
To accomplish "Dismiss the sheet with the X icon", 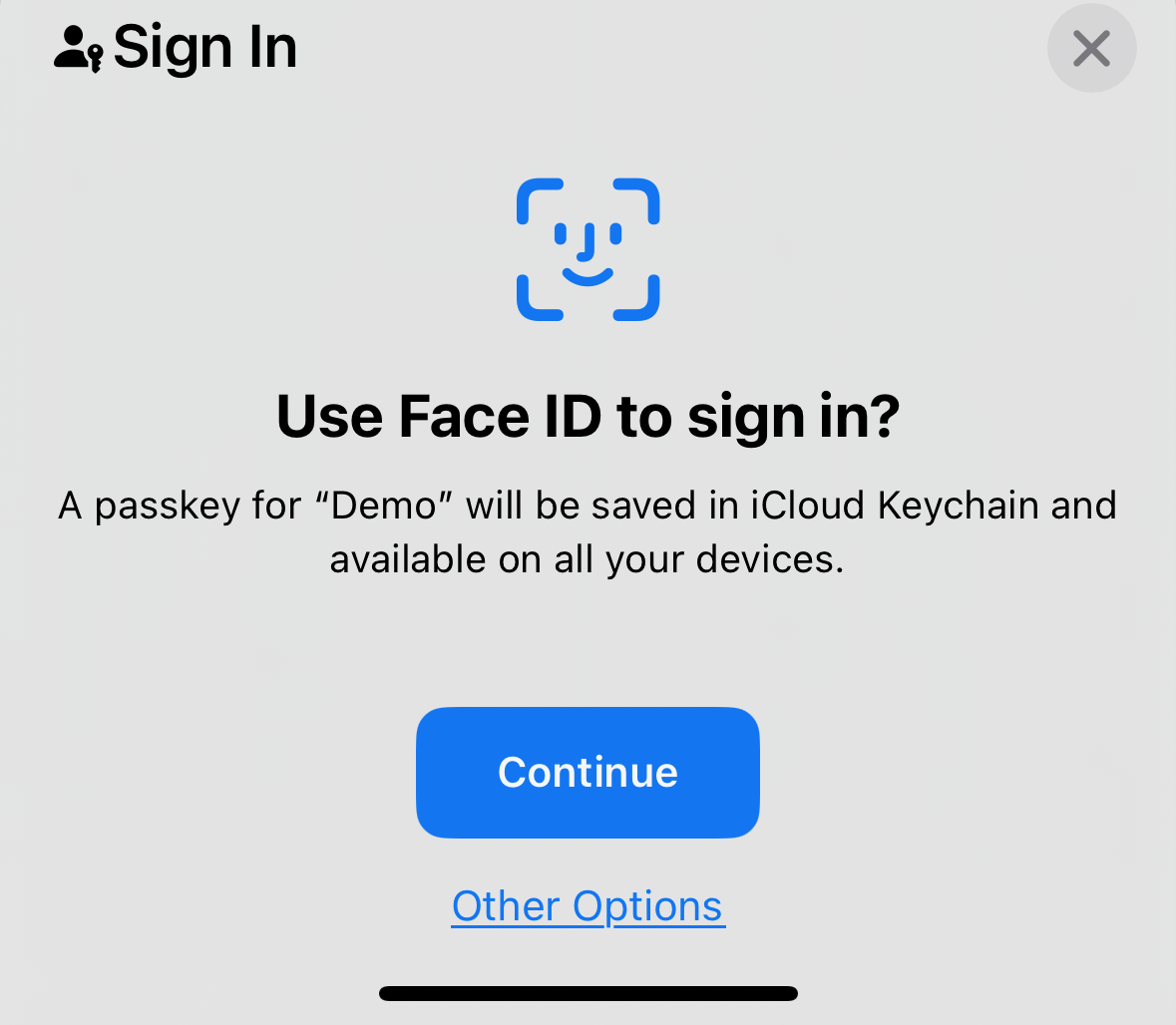I will pyautogui.click(x=1091, y=48).
